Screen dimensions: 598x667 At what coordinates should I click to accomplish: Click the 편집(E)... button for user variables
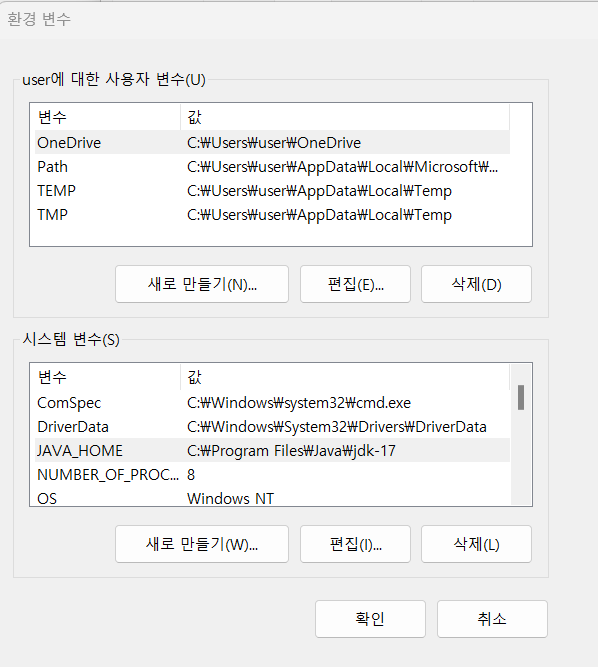point(355,284)
